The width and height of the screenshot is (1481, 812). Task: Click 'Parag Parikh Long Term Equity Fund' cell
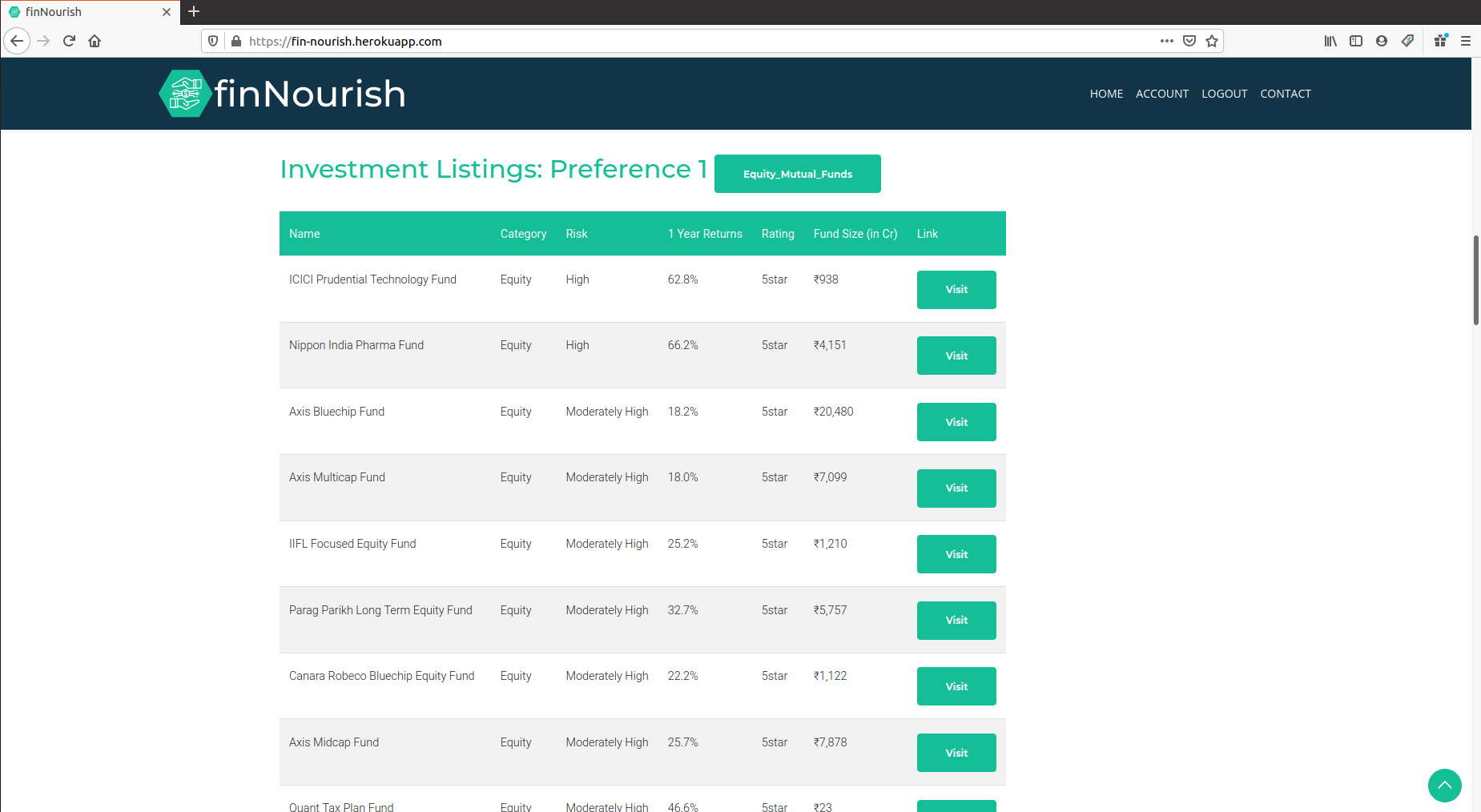point(380,610)
